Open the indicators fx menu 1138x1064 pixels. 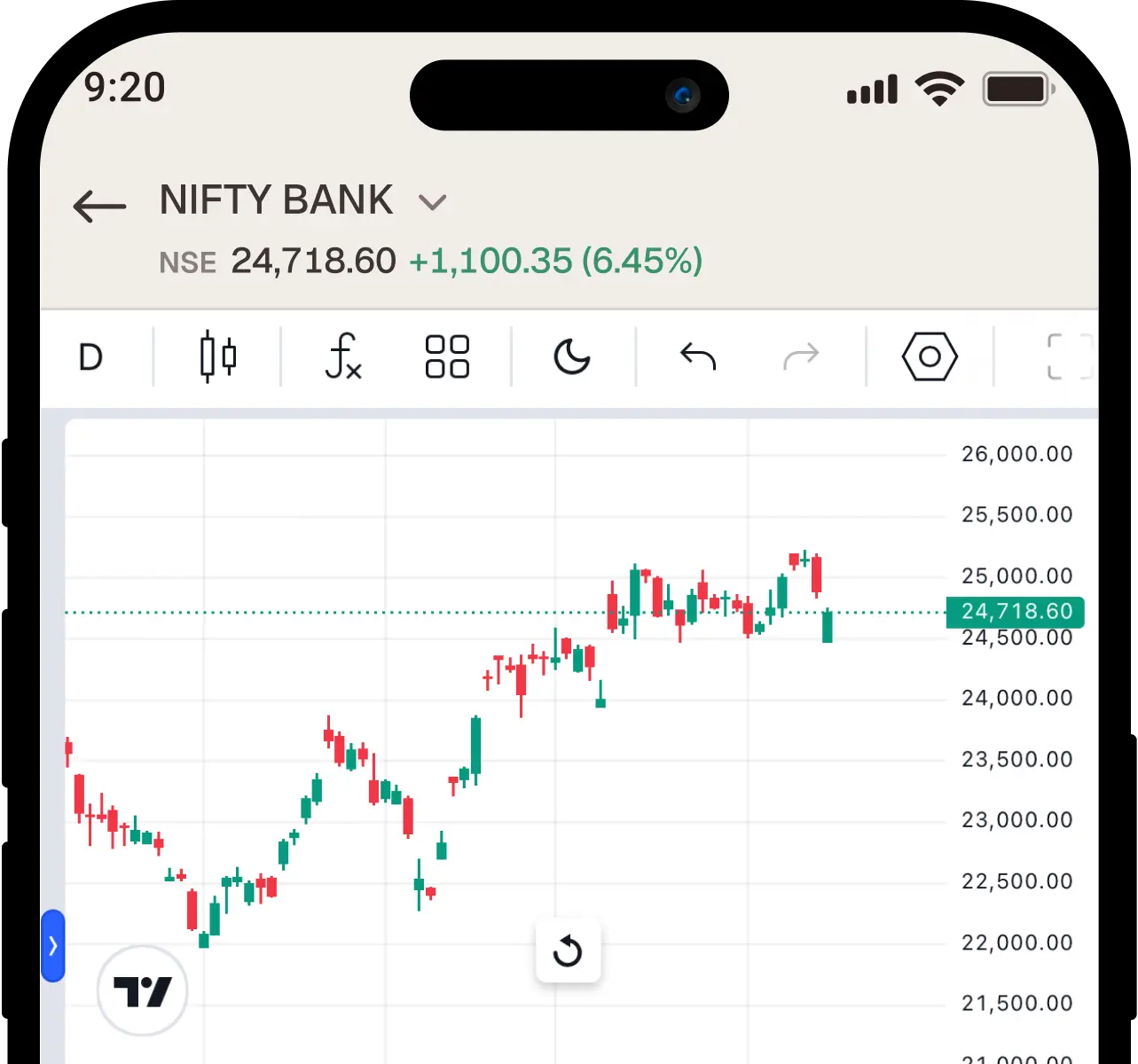coord(343,356)
